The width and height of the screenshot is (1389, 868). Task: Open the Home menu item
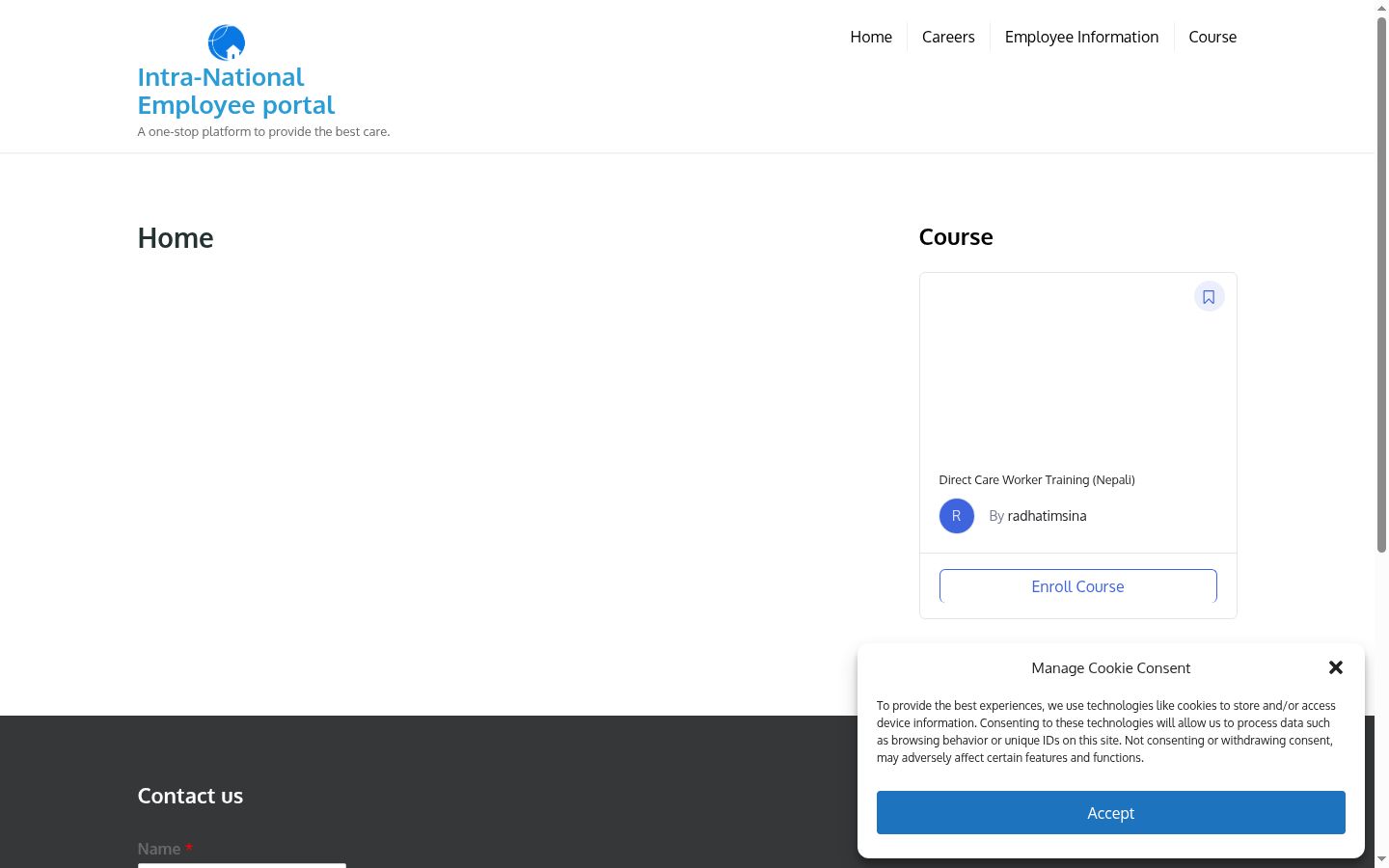click(870, 37)
